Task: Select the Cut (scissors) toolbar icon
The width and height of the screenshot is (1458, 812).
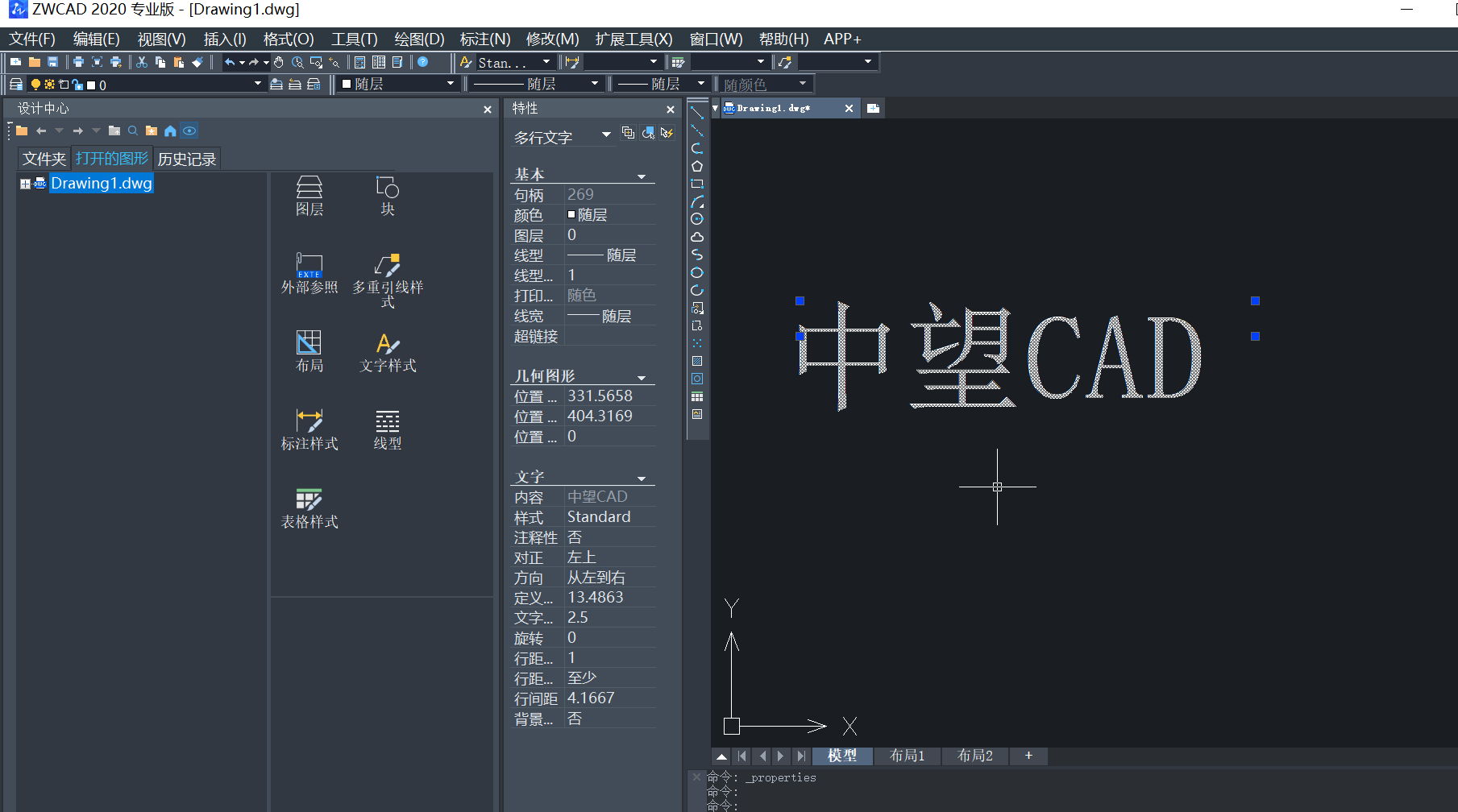Action: tap(141, 62)
